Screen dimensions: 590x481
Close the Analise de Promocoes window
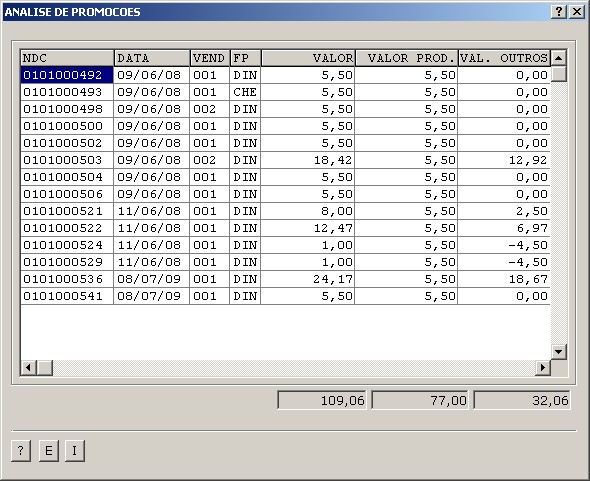click(576, 12)
